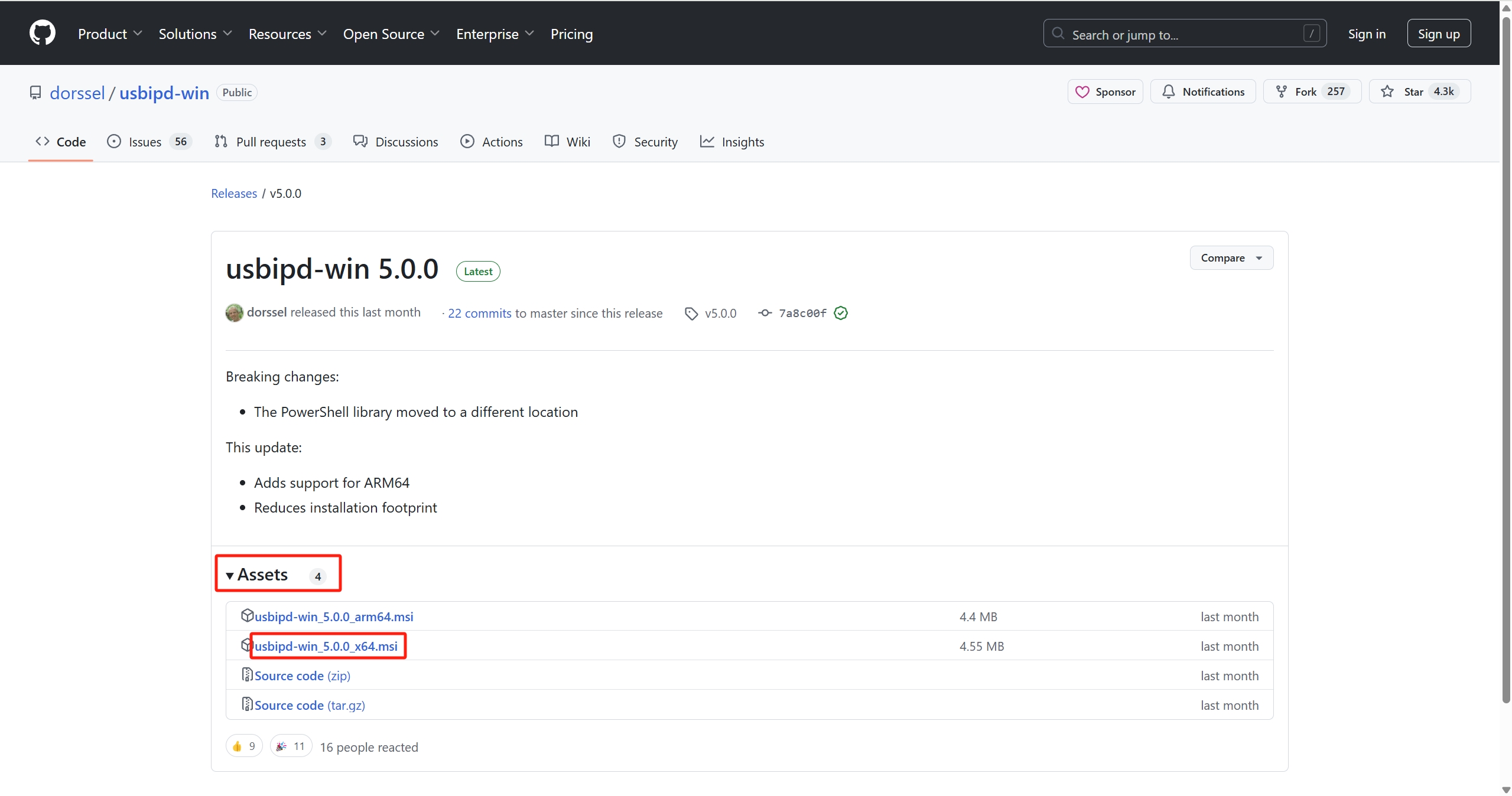Open commit 7a8c00f

802,314
